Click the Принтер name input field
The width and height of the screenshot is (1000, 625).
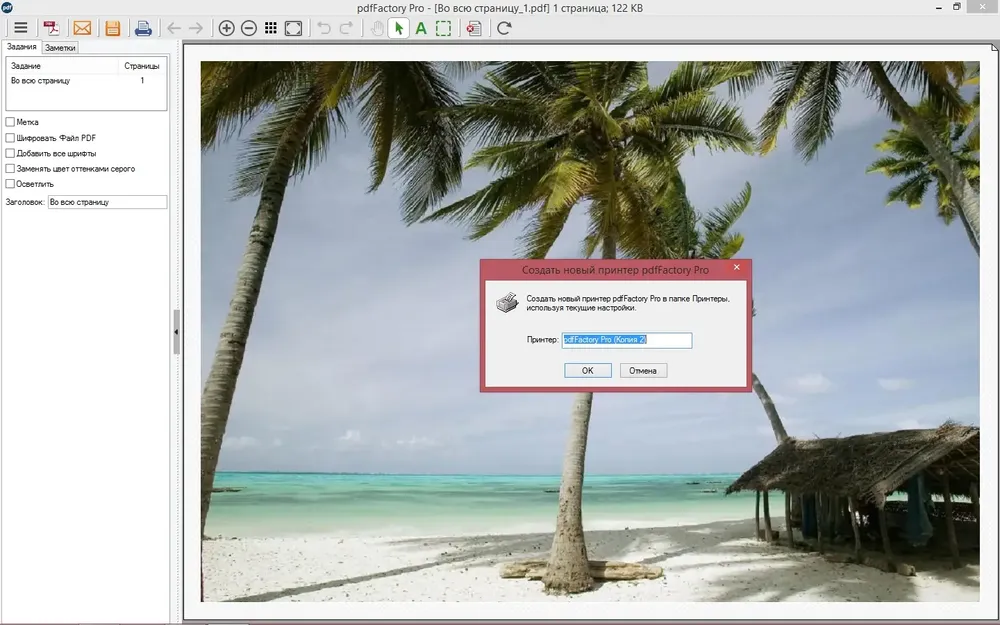coord(627,340)
